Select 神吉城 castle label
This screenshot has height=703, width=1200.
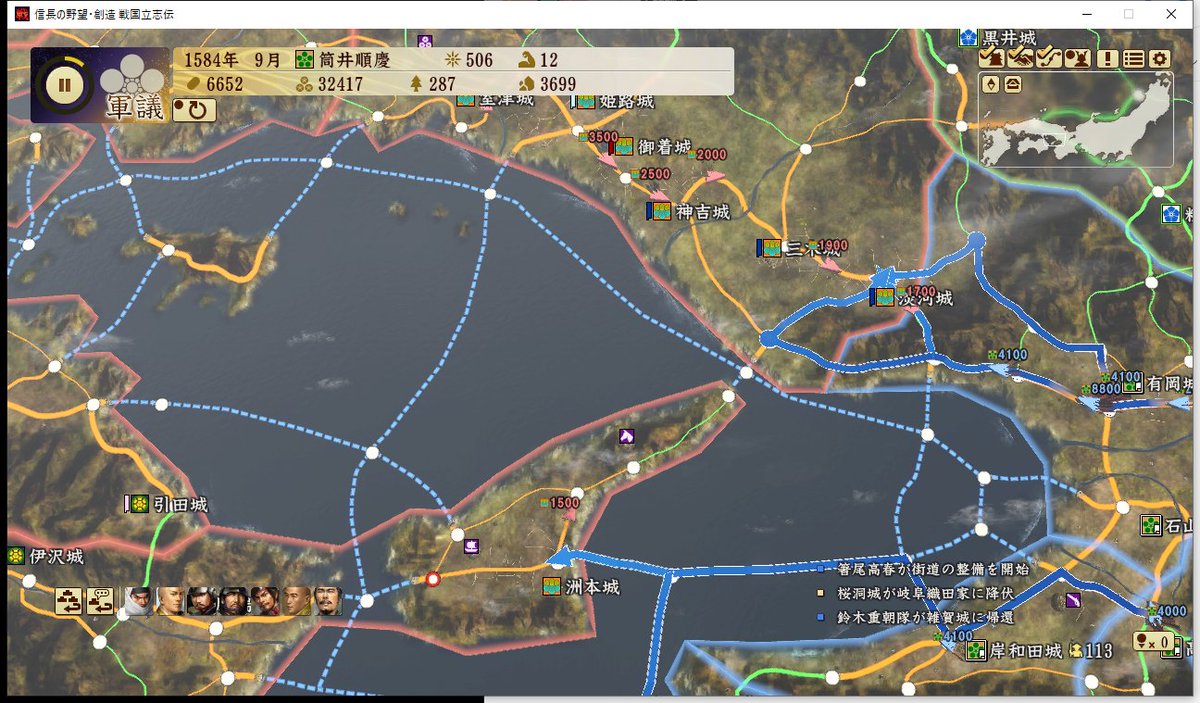702,212
